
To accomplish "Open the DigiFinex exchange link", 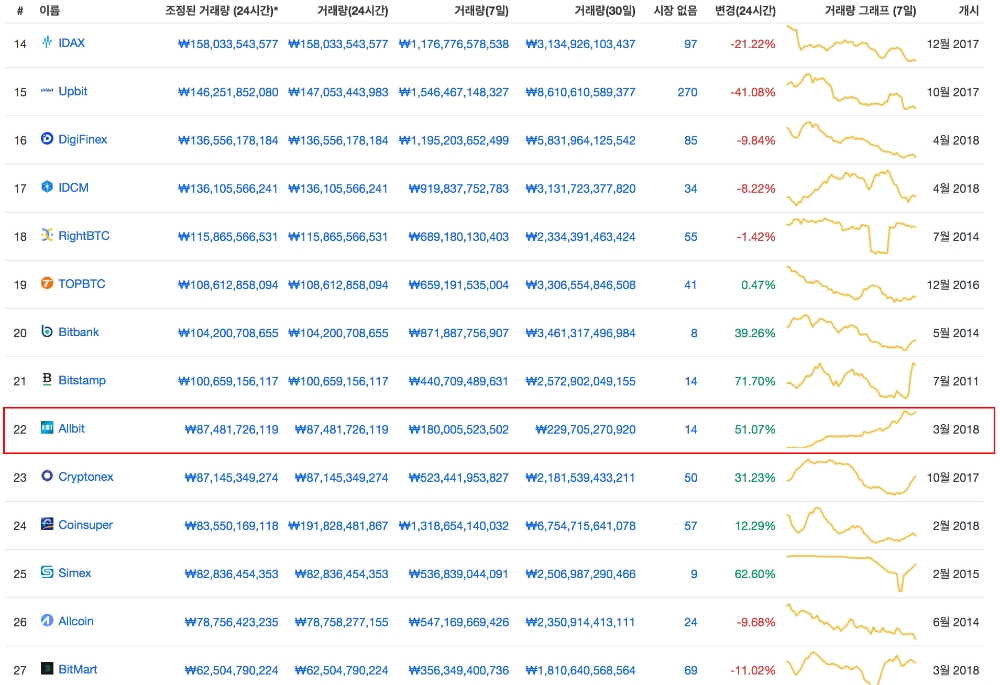I will [x=83, y=139].
